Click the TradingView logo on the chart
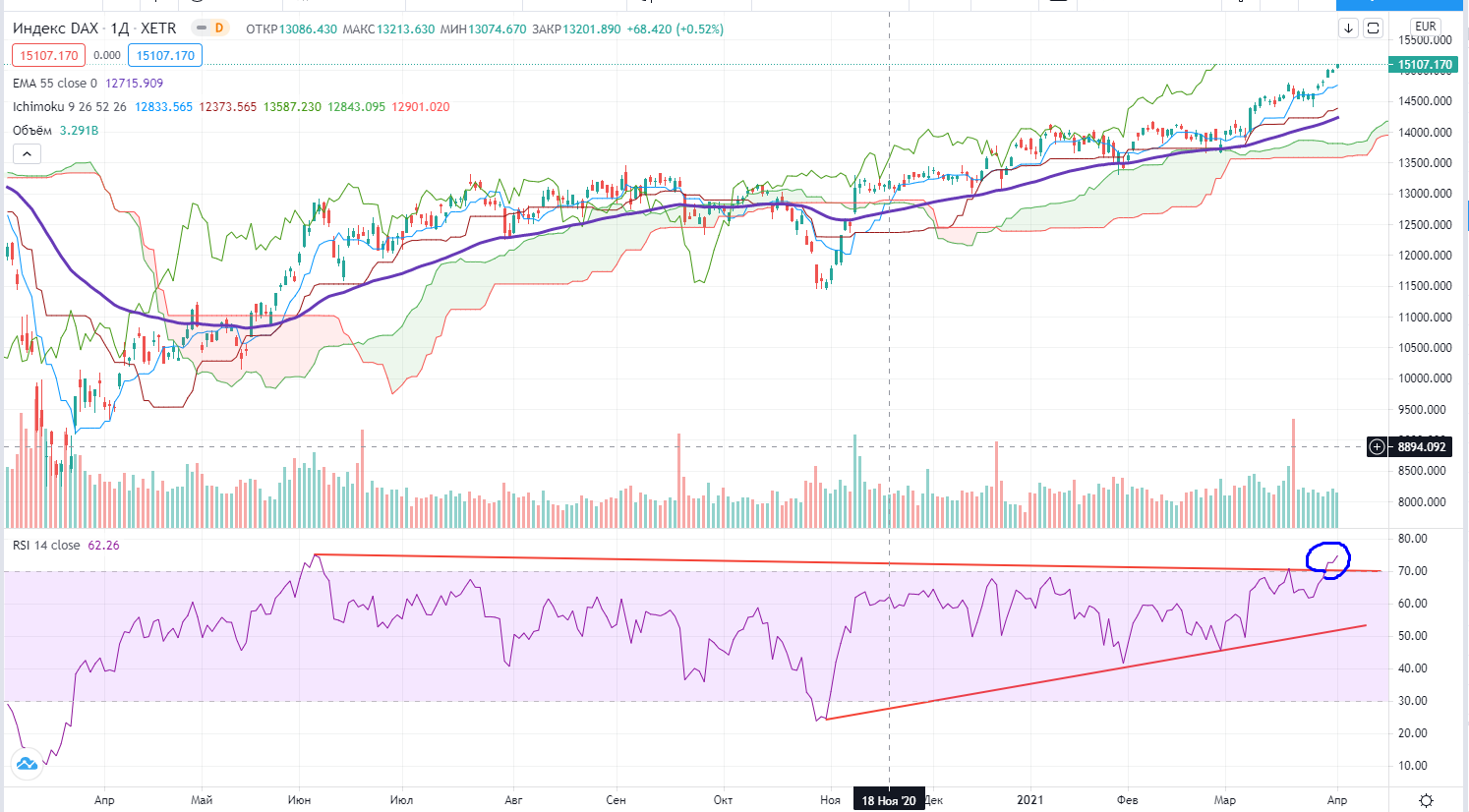The width and height of the screenshot is (1469, 812). [x=27, y=762]
